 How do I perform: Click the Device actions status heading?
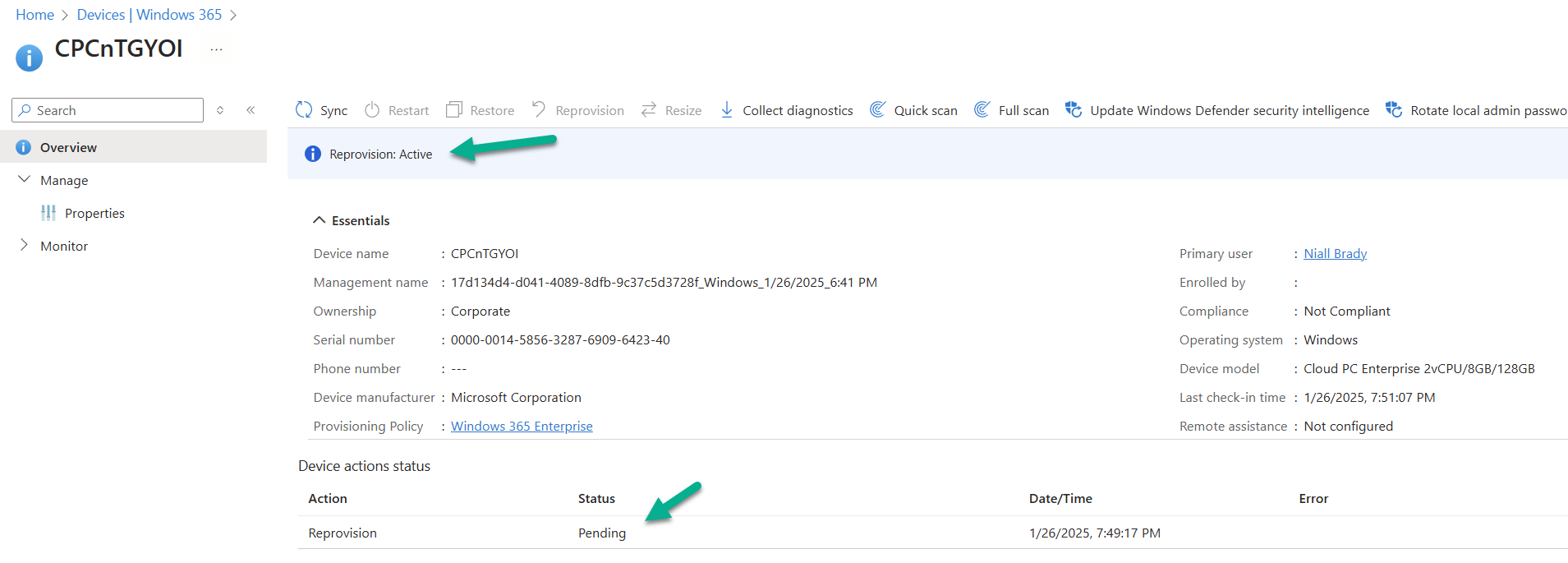pyautogui.click(x=364, y=465)
